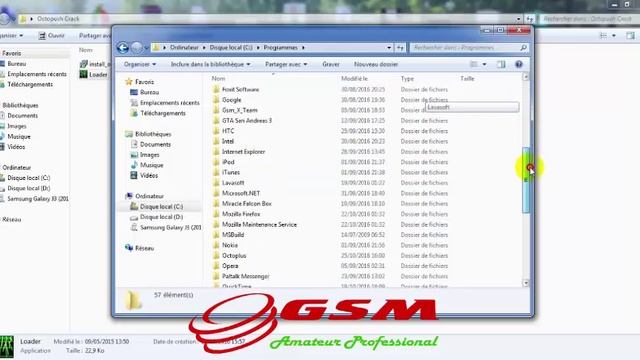This screenshot has width=640, height=360.
Task: Select the GTA San Andreas 3 folder
Action: point(247,121)
